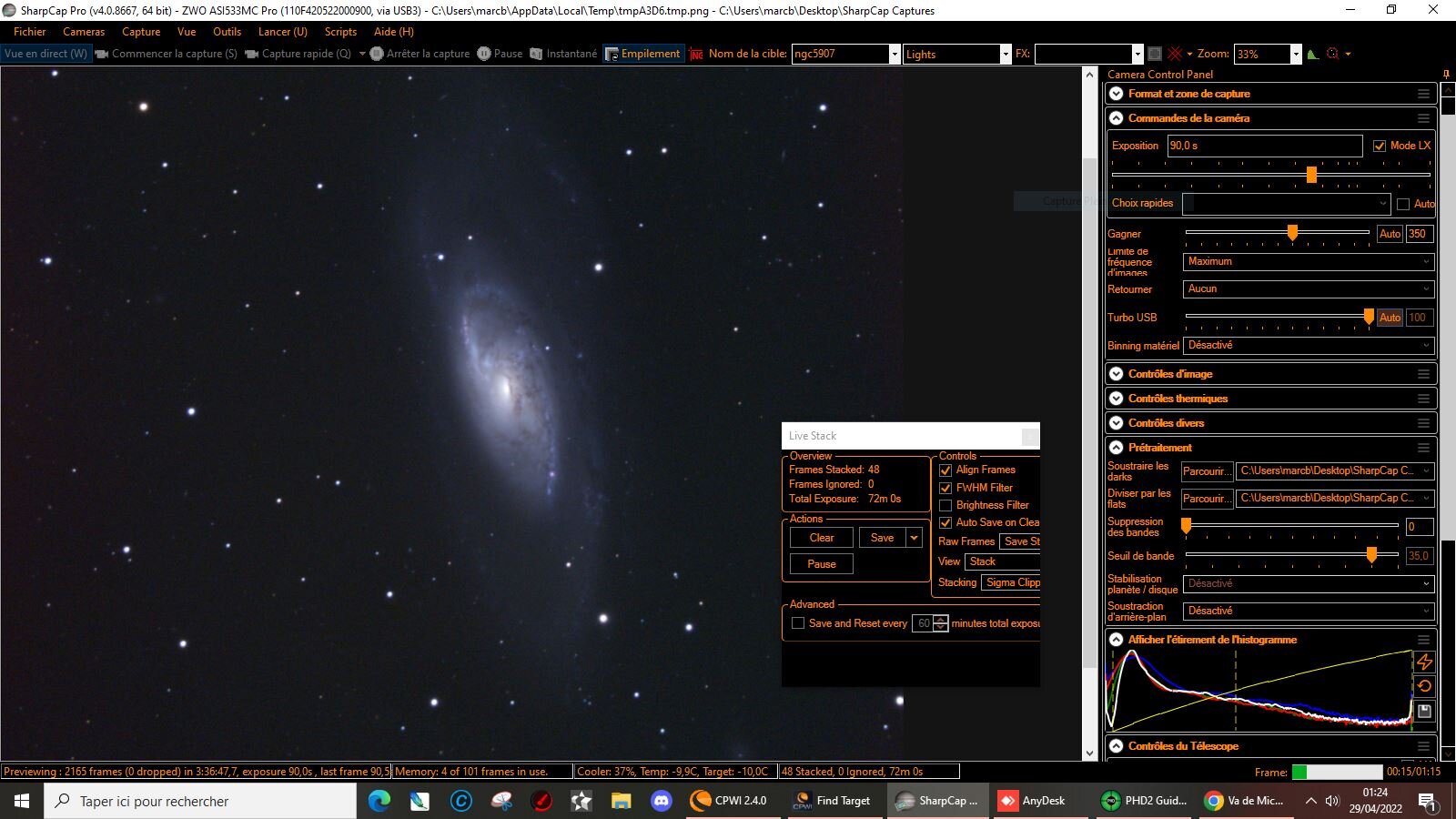
Task: Open the Capture menu
Action: [x=141, y=32]
